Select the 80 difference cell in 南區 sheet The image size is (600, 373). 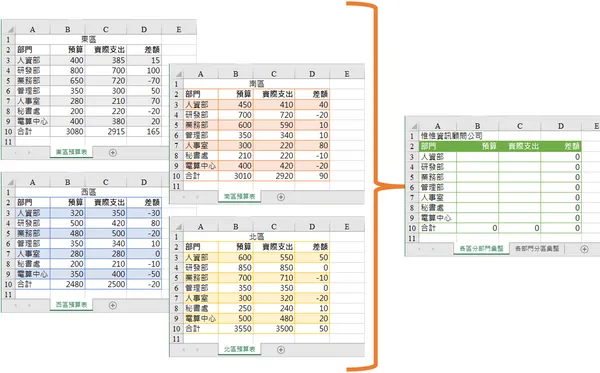pos(312,145)
